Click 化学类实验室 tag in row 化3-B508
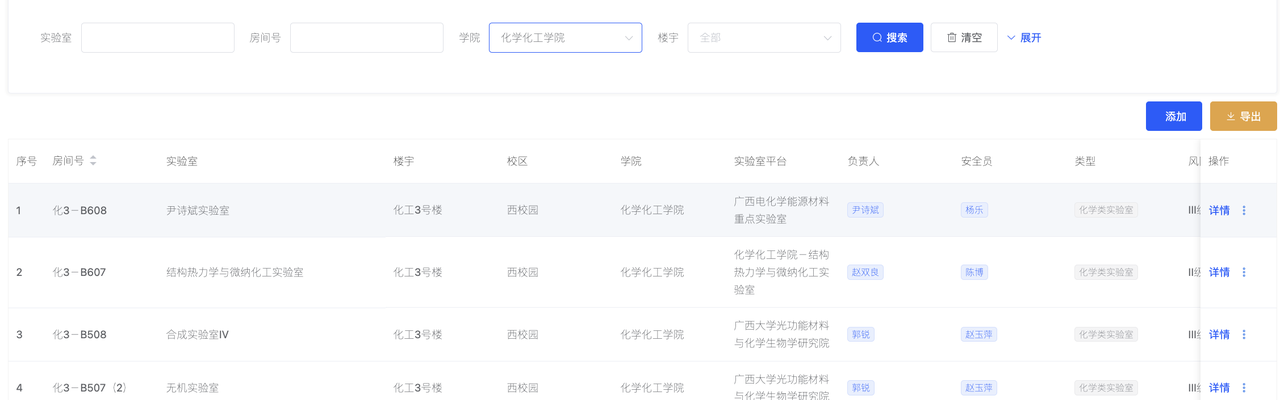The height and width of the screenshot is (400, 1280). pos(1106,334)
